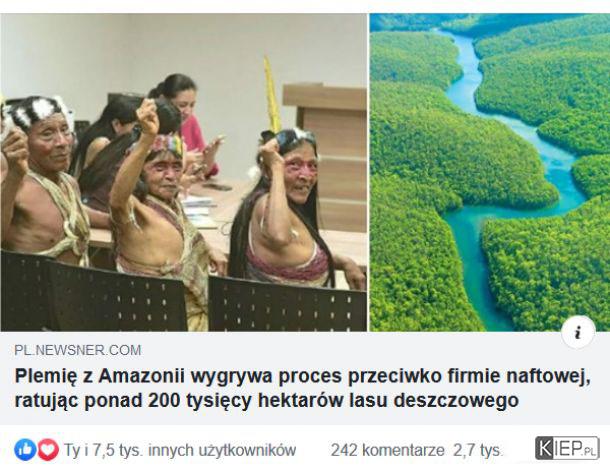Click the headline's second line about hektarów lasu

[x=267, y=401]
